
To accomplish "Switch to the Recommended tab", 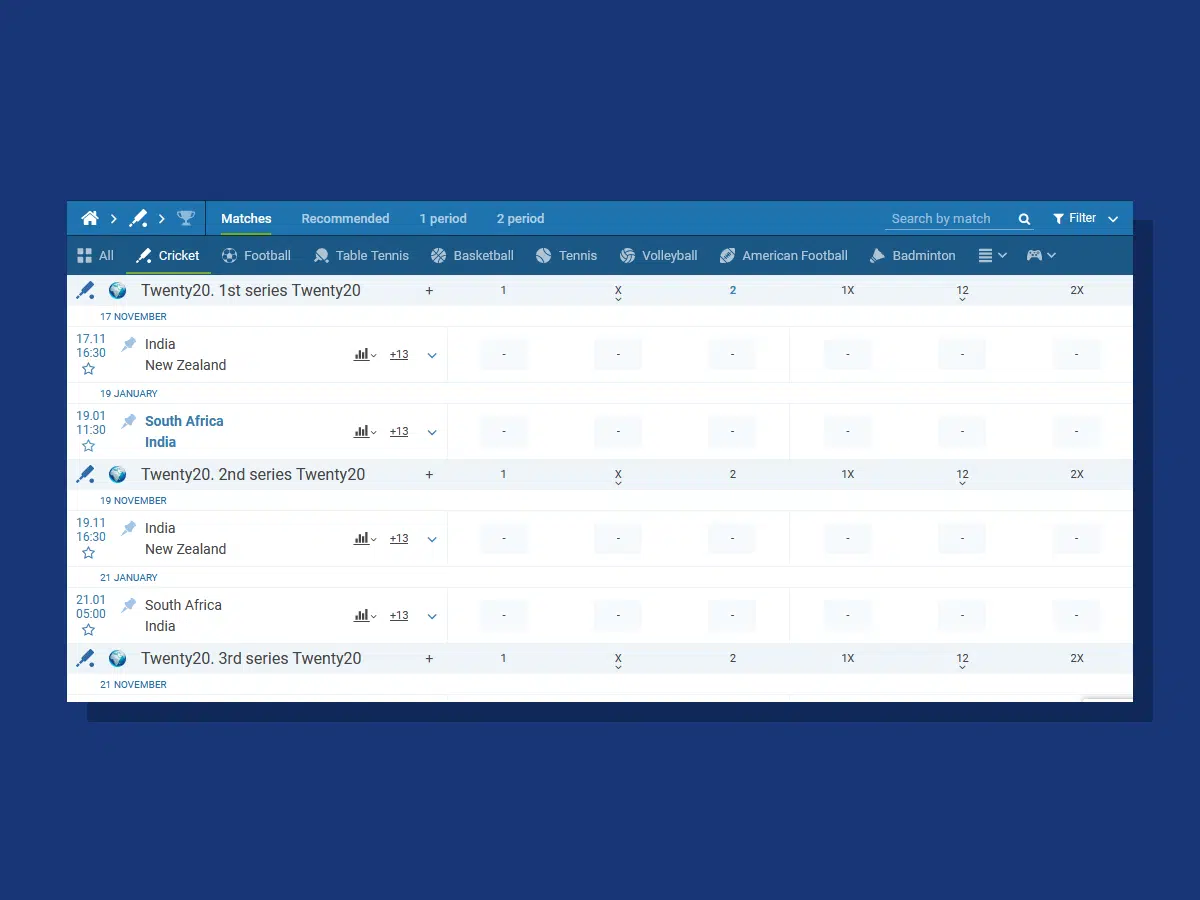I will point(345,218).
